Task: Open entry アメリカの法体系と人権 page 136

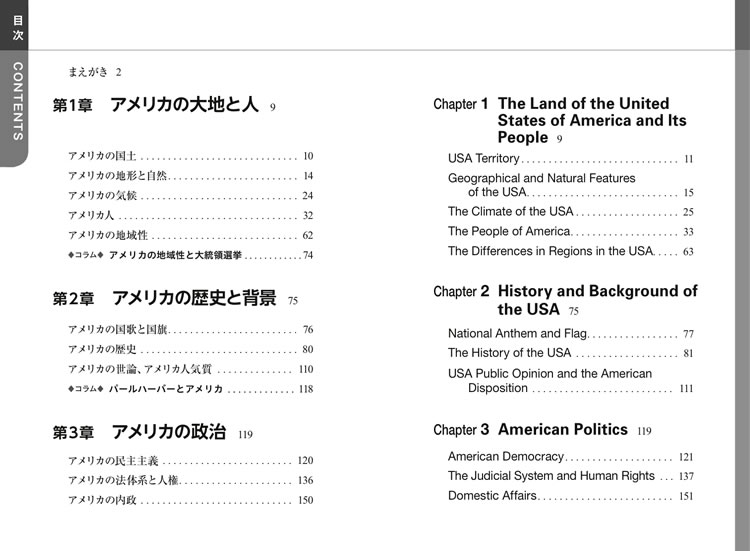Action: [190, 480]
